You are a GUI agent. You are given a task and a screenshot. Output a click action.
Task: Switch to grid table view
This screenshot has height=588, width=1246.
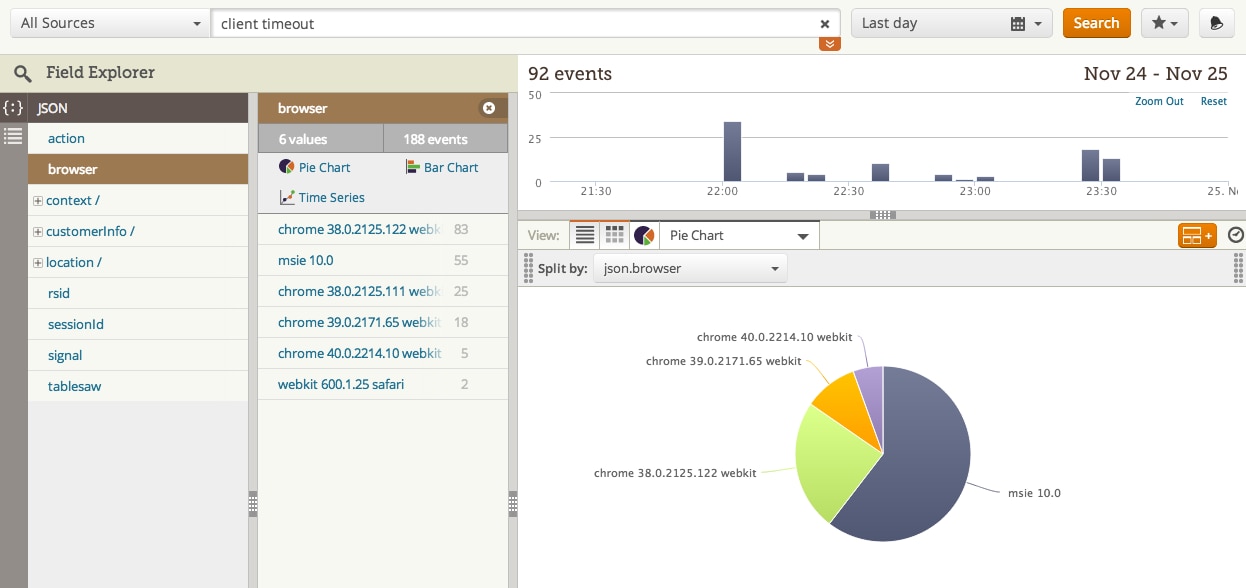tap(615, 235)
